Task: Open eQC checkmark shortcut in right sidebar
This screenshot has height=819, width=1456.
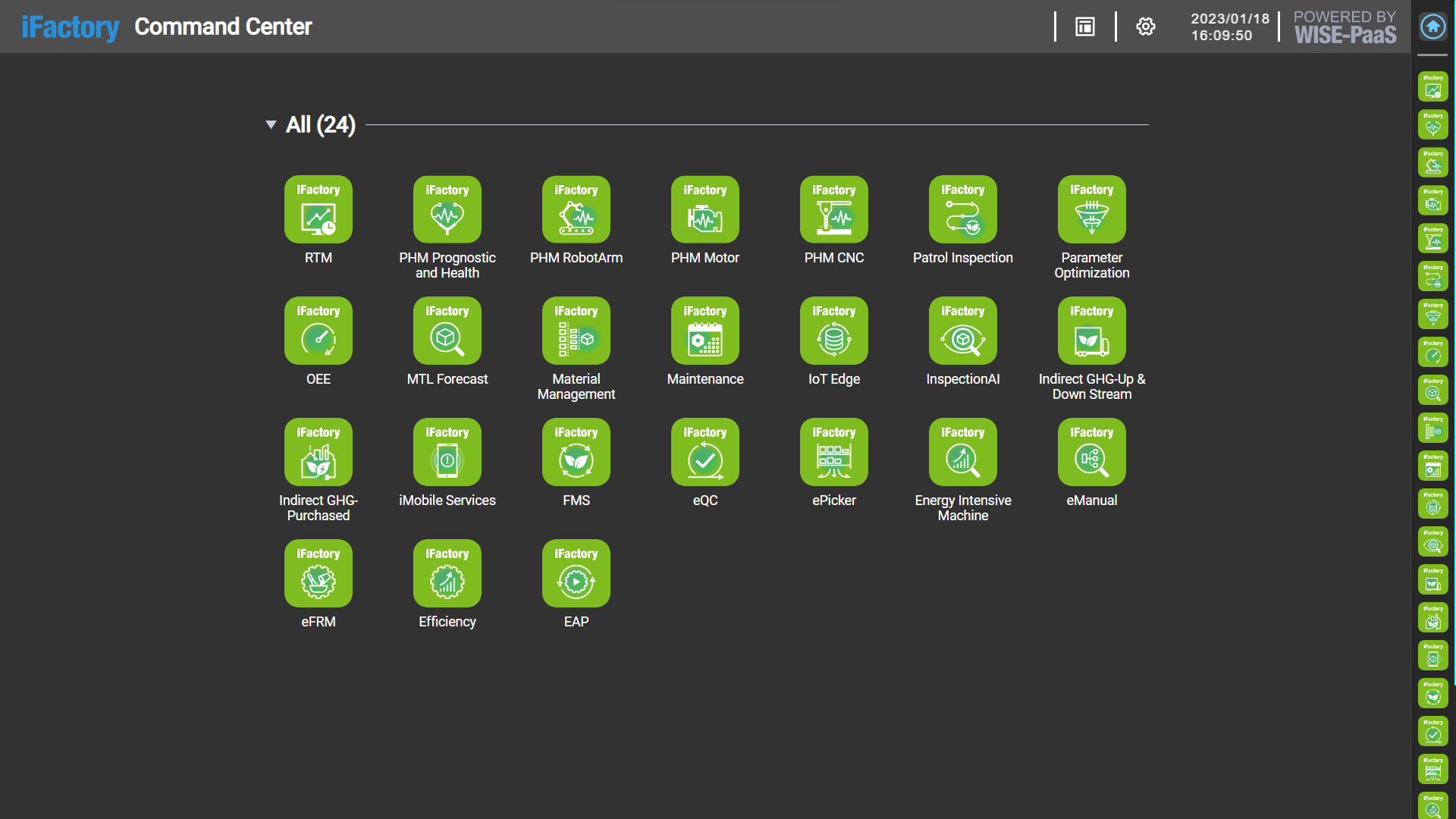Action: [x=1433, y=731]
